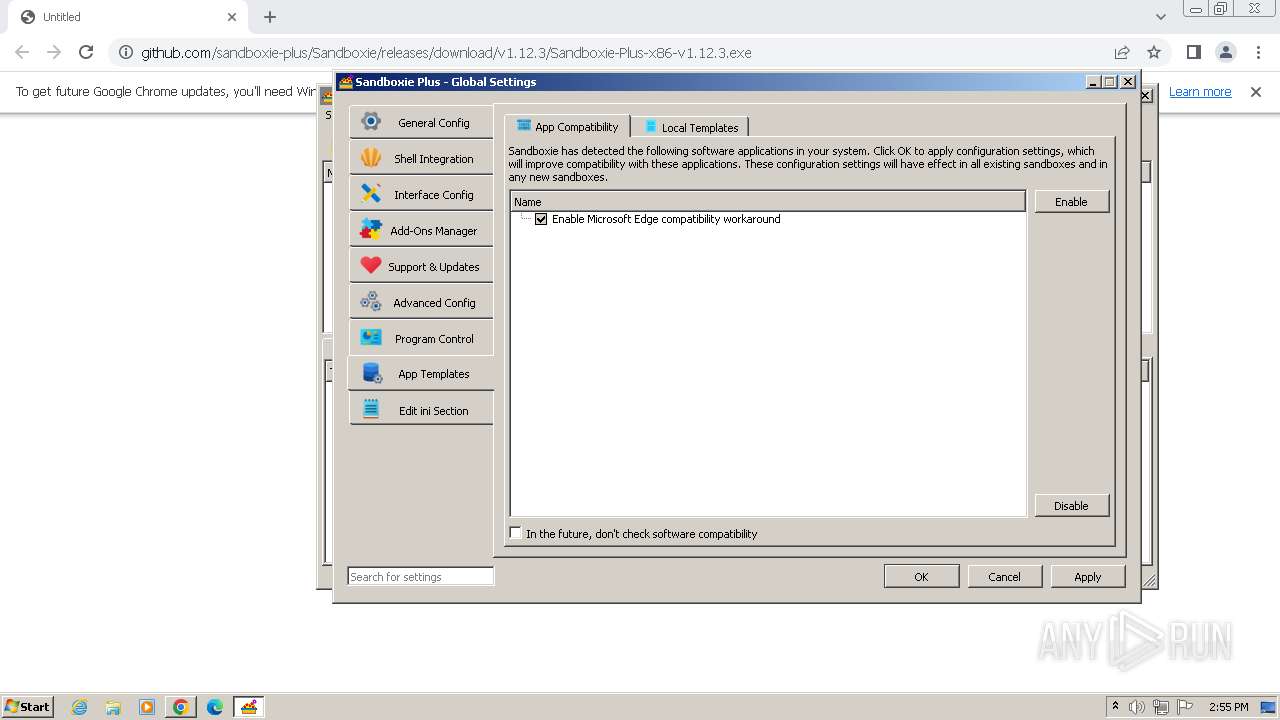Switch to Local Templates tab
Viewport: 1280px width, 720px height.
(x=690, y=127)
